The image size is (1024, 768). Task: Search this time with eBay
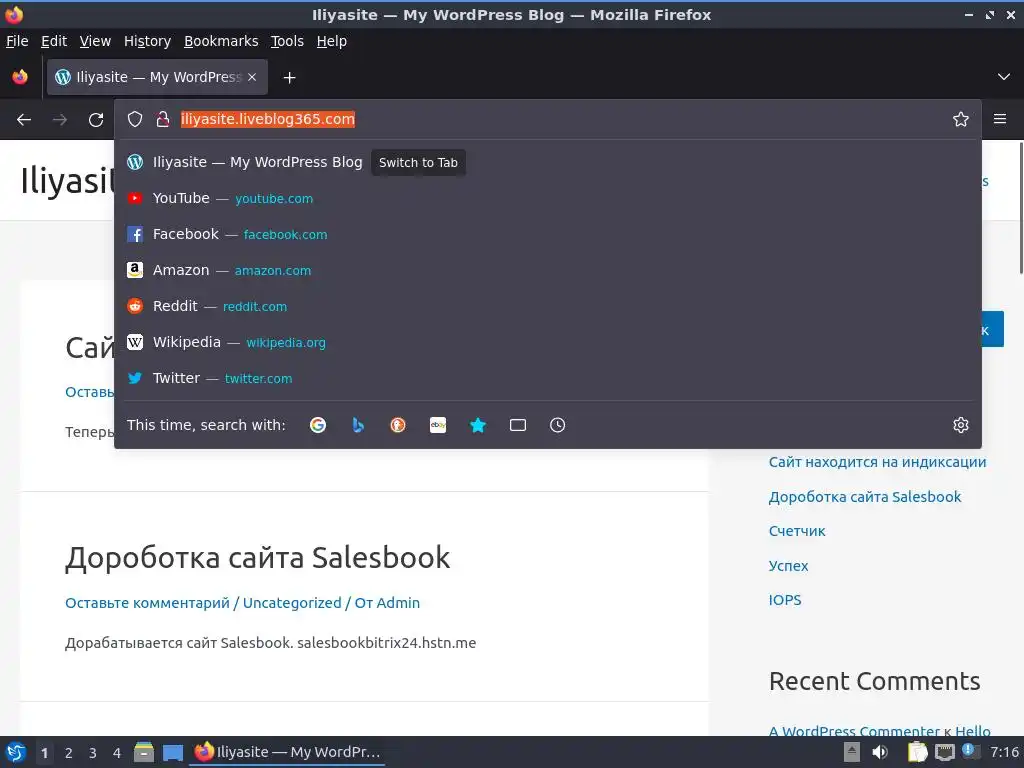[438, 425]
